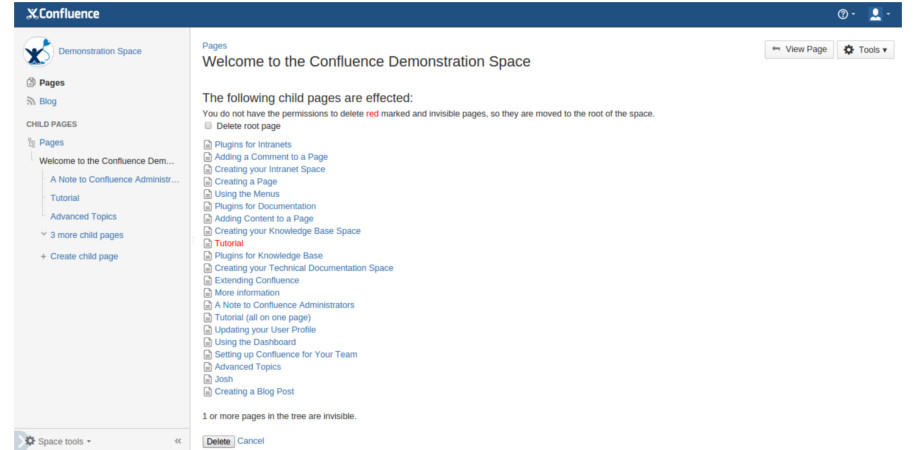Open the Creating a Blog Post link

tap(254, 391)
